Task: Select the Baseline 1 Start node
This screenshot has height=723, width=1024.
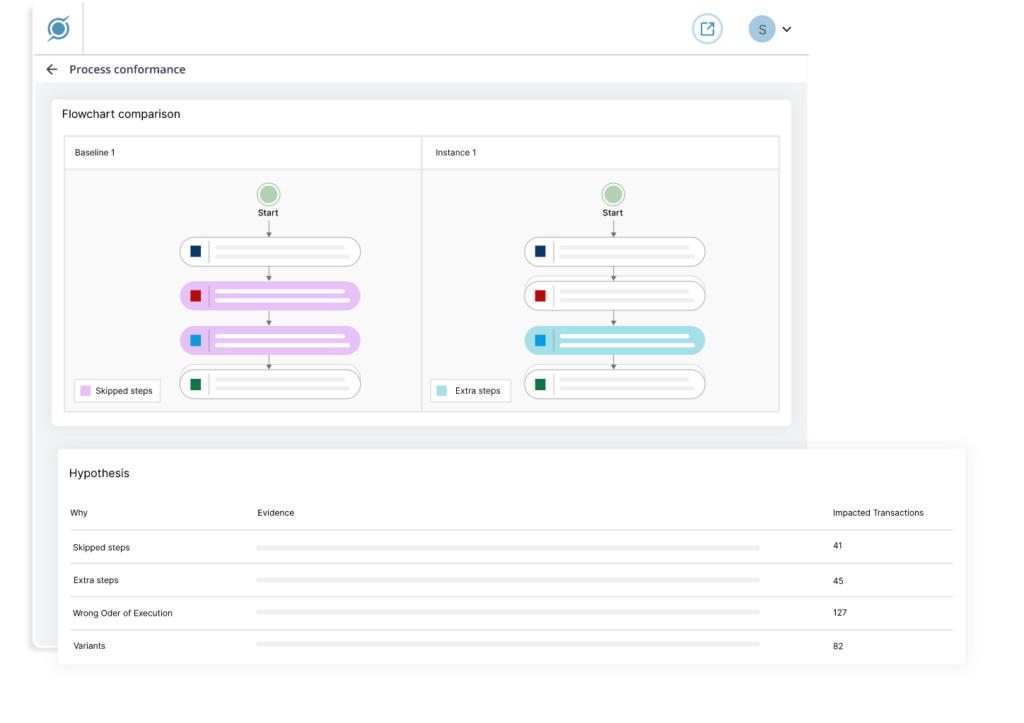Action: pyautogui.click(x=268, y=195)
